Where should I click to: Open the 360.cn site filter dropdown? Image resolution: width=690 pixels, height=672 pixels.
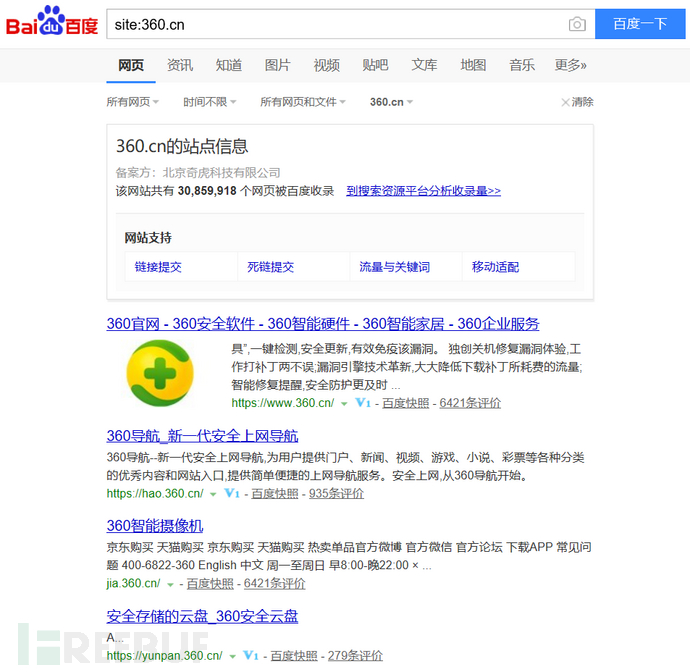click(391, 102)
